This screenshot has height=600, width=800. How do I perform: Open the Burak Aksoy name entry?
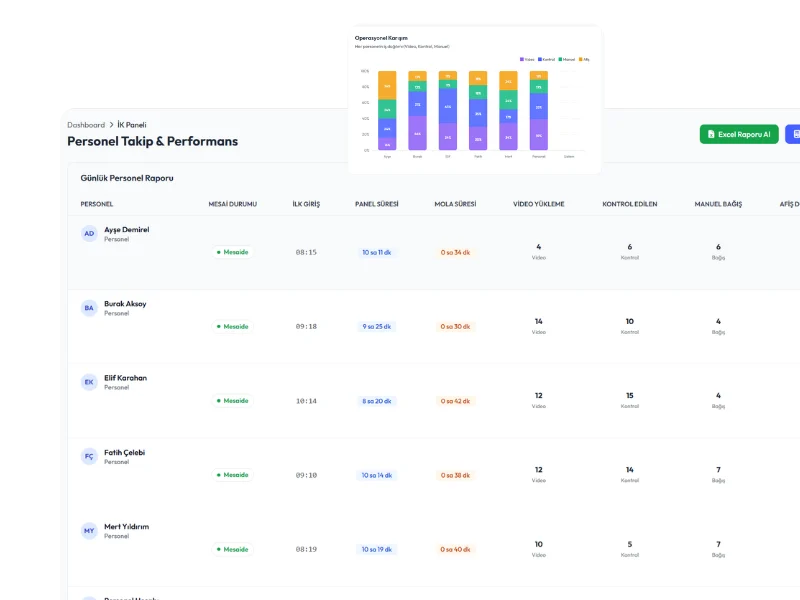(125, 304)
